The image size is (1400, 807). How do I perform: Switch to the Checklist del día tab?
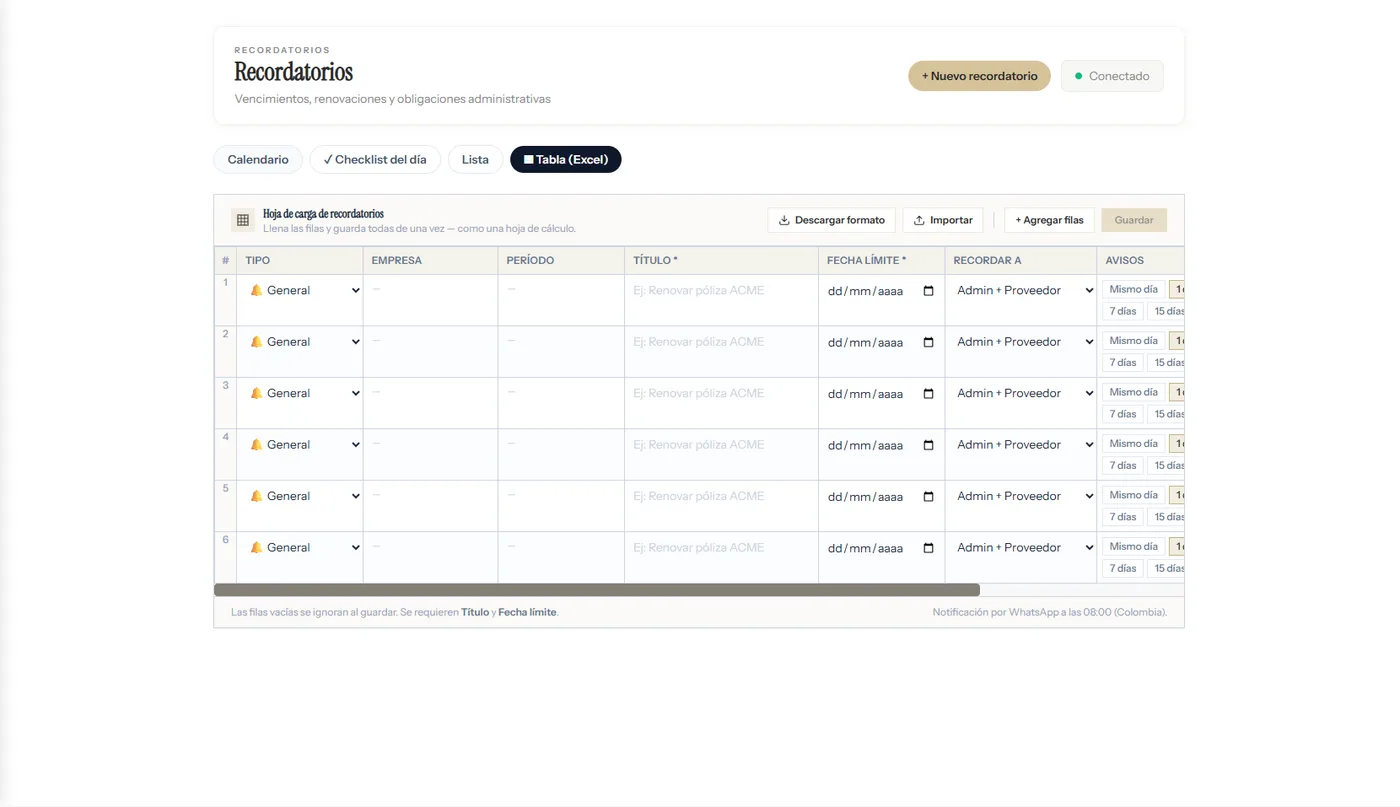[375, 160]
